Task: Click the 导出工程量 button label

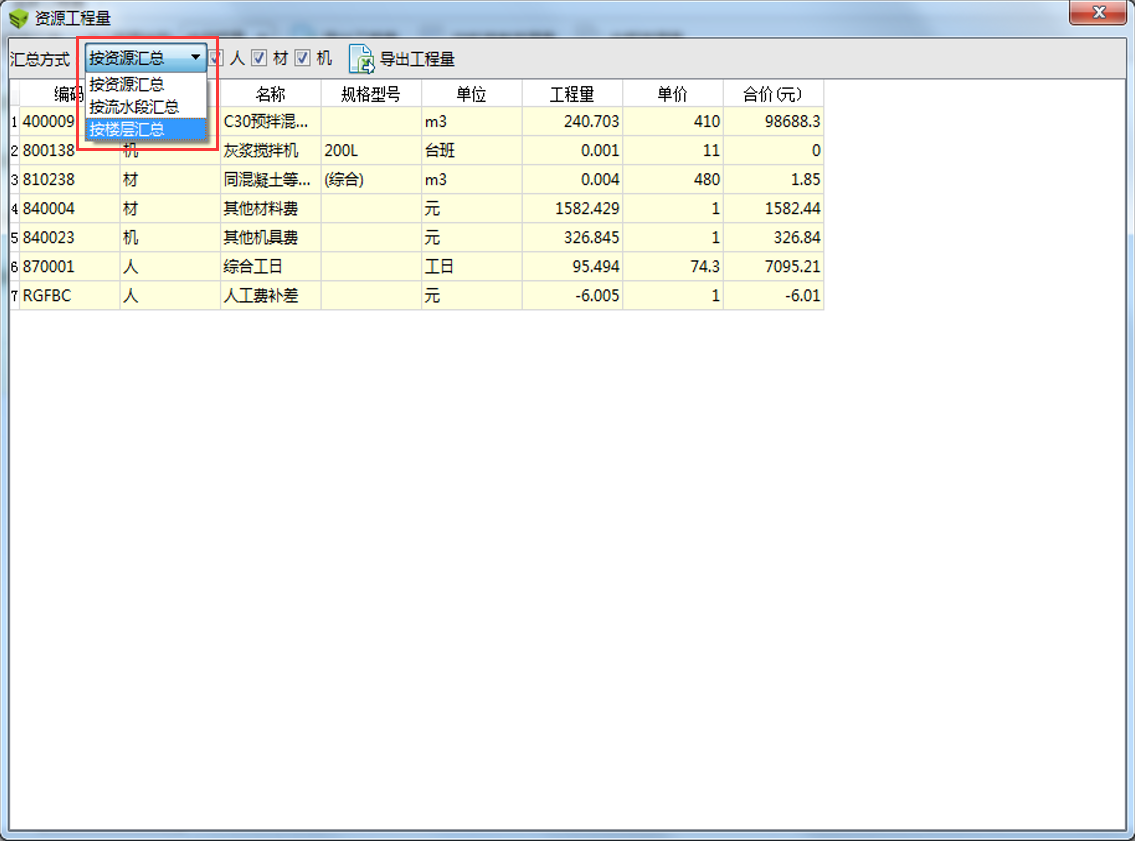Action: click(417, 59)
